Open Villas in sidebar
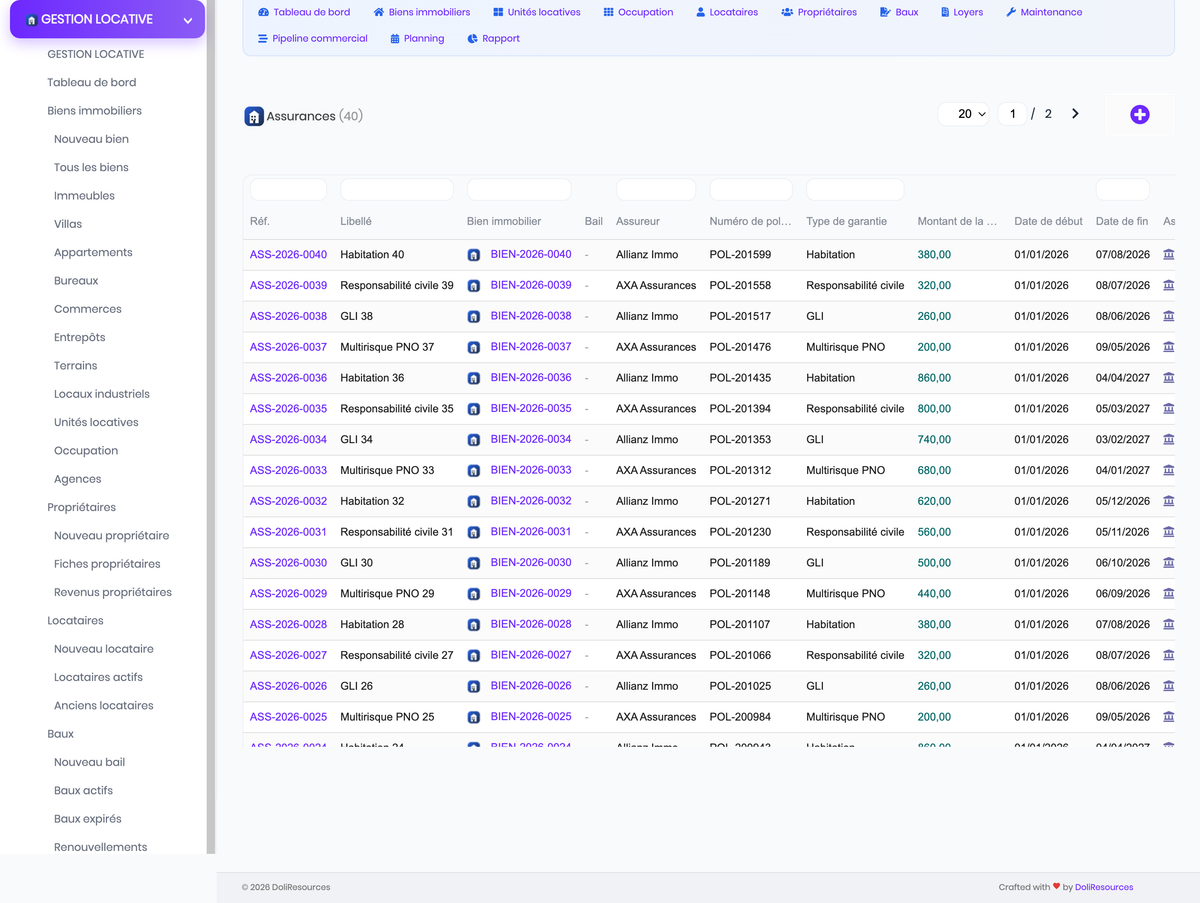The image size is (1200, 903). tap(68, 224)
